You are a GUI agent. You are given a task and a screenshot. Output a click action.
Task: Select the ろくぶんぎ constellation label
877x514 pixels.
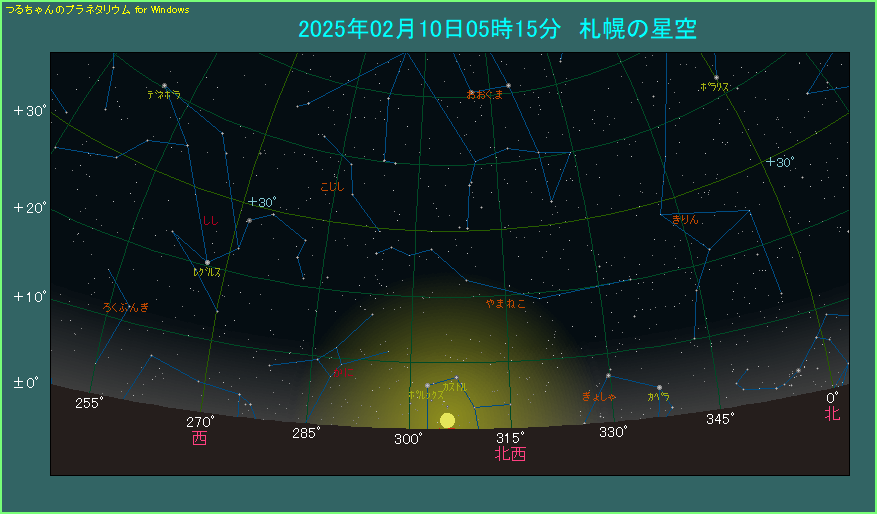click(x=126, y=307)
